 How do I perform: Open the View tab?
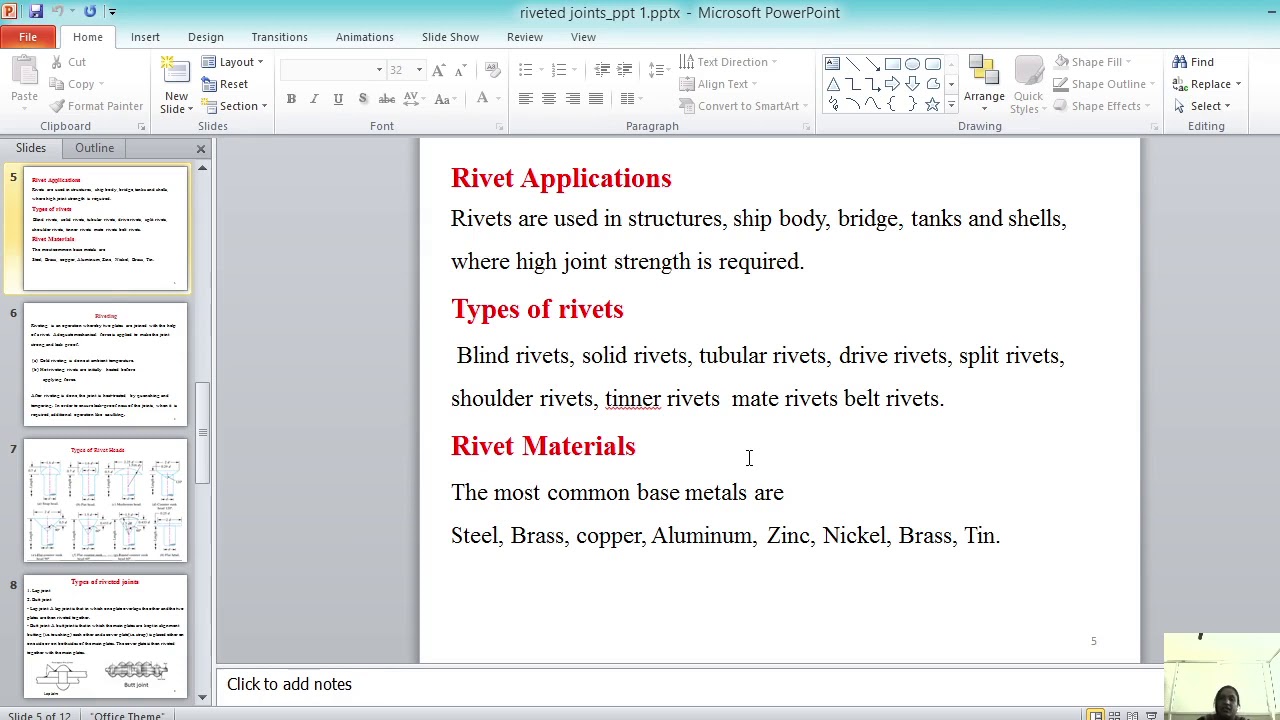pyautogui.click(x=583, y=37)
